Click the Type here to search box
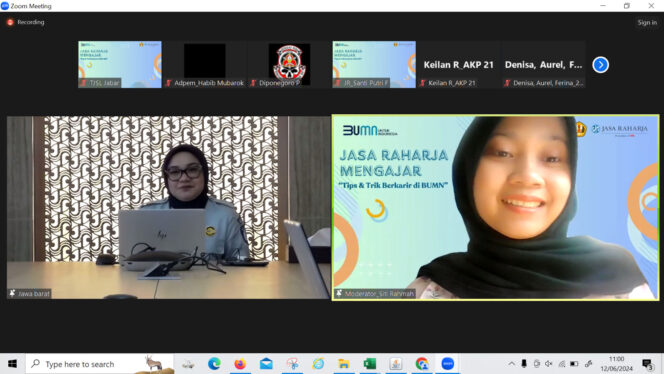The image size is (664, 374). click(100, 364)
